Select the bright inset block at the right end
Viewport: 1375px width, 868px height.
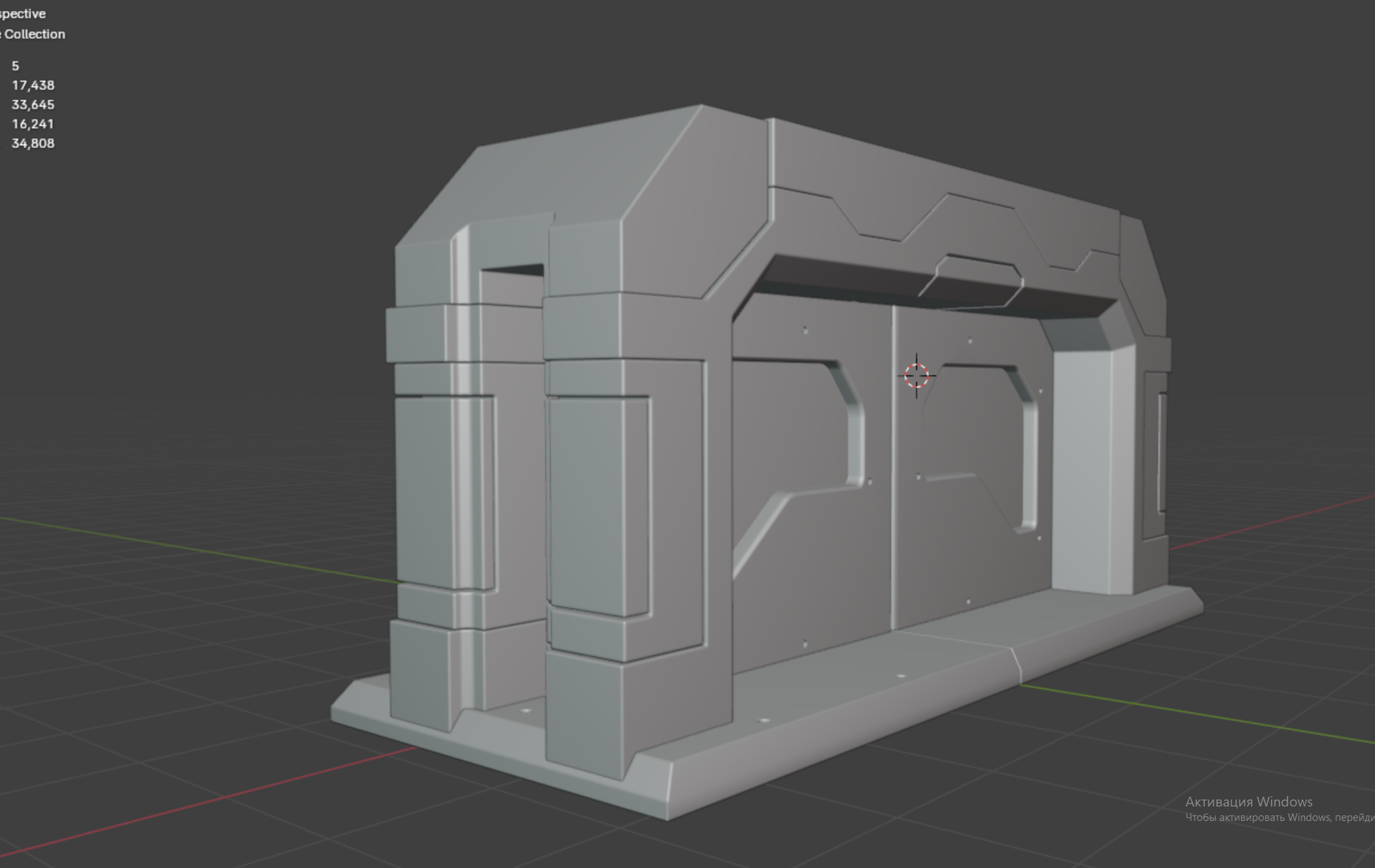tap(1082, 470)
